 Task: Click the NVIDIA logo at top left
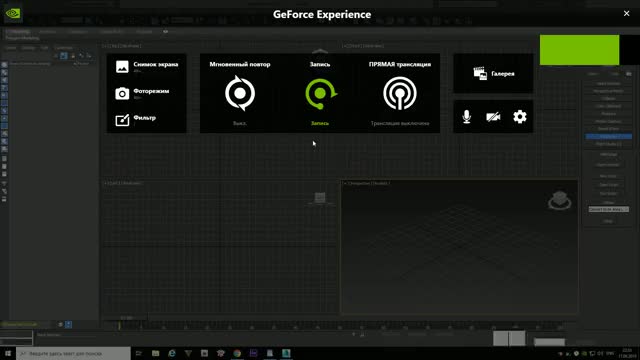(13, 13)
